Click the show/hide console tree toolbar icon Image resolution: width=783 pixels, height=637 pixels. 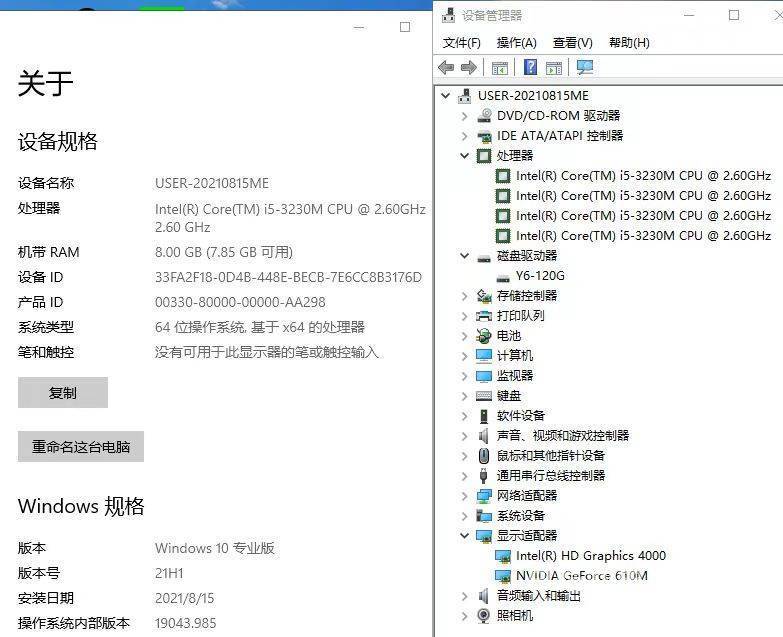[x=499, y=67]
